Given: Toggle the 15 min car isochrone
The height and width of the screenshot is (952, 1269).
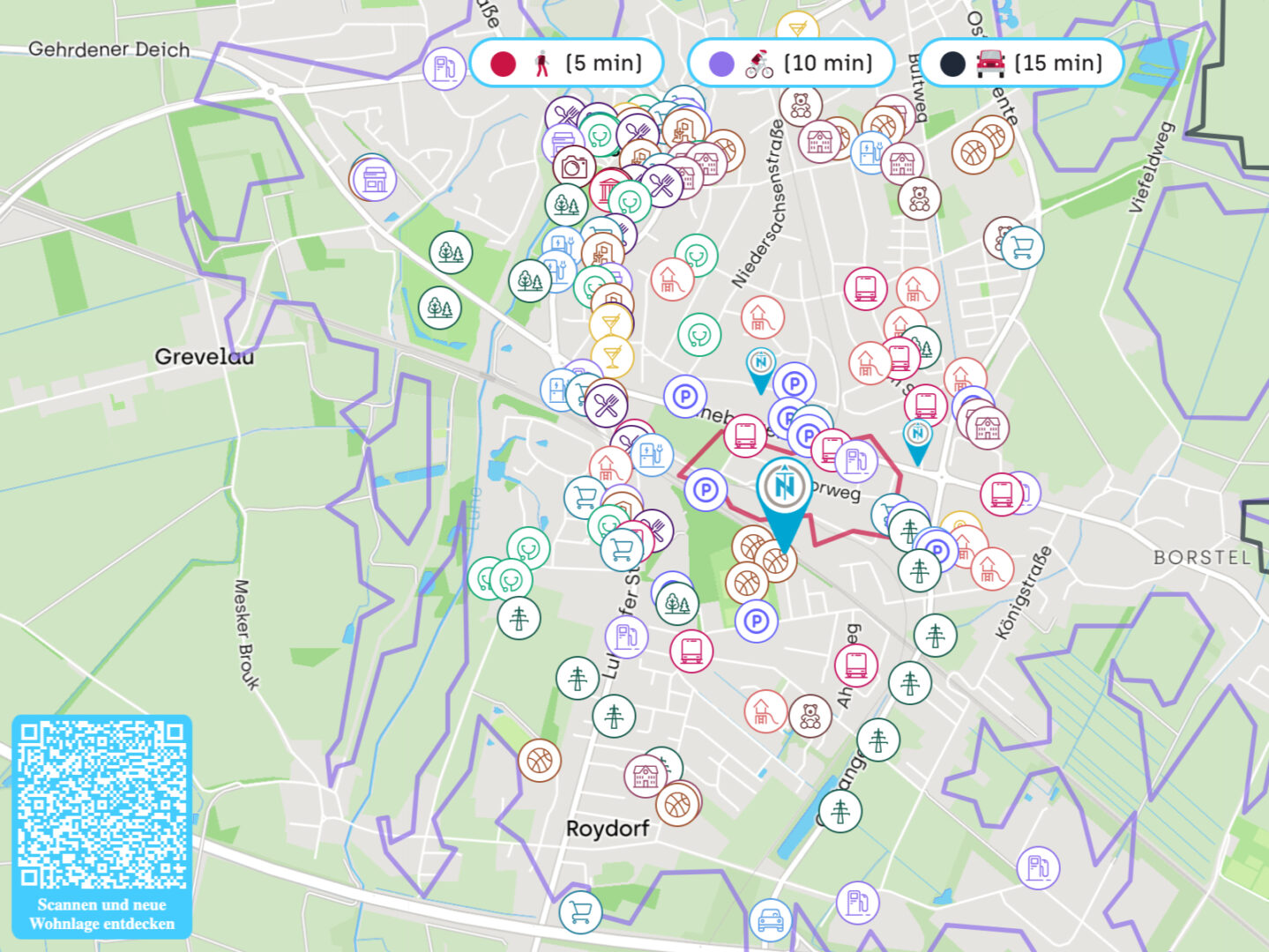Looking at the screenshot, I should tap(1021, 63).
